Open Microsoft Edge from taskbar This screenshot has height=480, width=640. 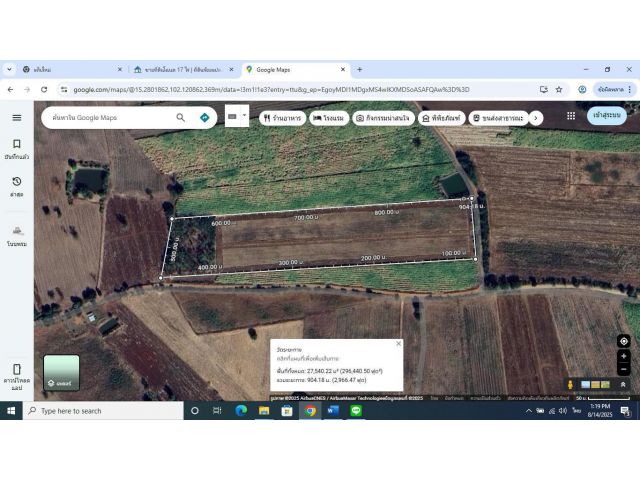tap(241, 411)
